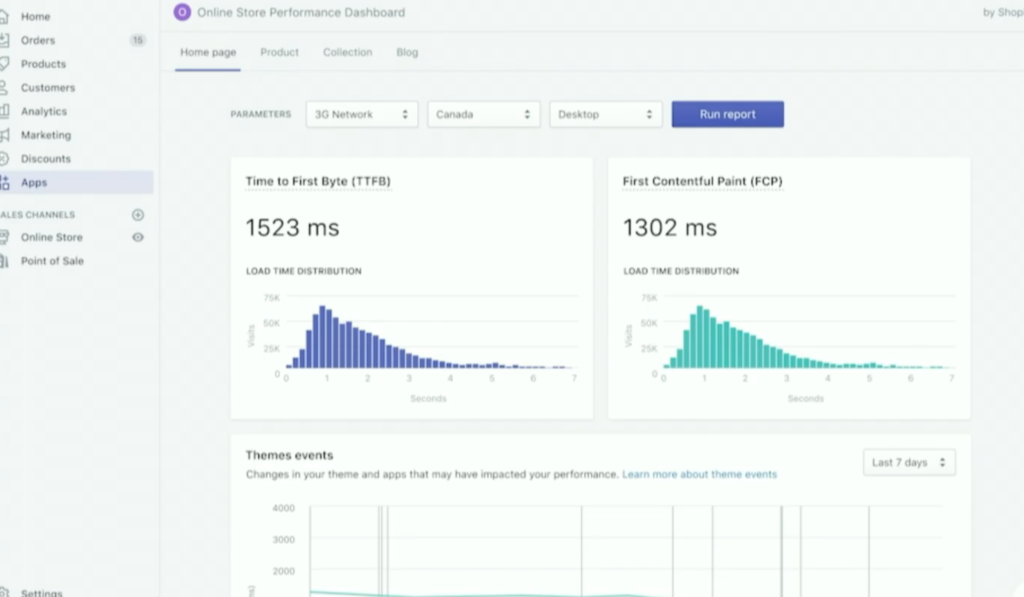
Task: Add a sales channel with plus icon
Action: pyautogui.click(x=138, y=215)
